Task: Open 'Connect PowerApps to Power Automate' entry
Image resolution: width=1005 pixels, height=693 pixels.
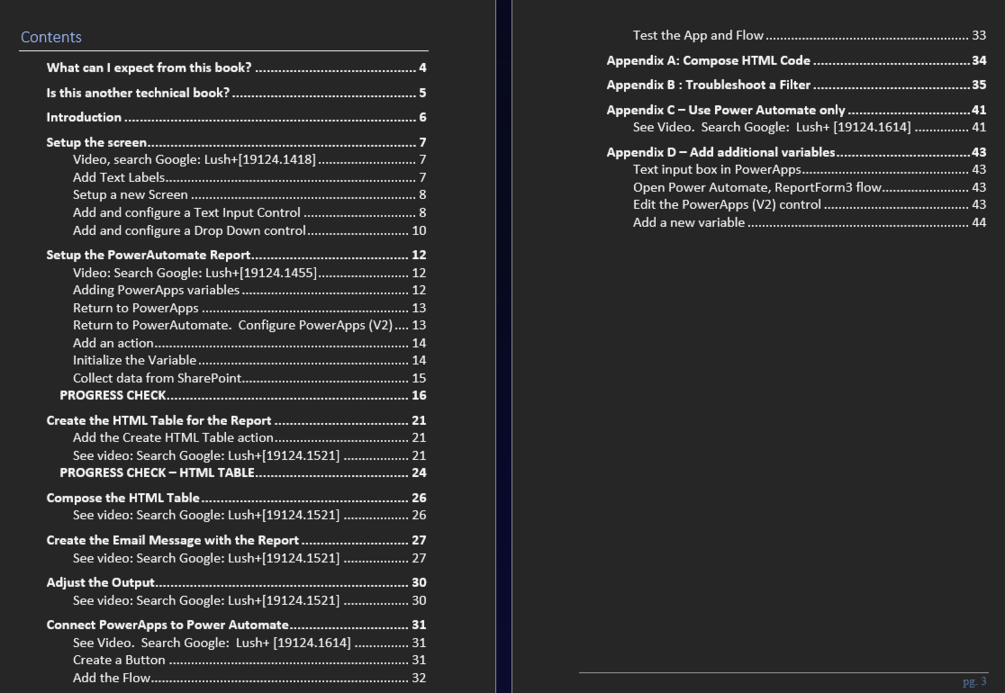Action: (x=236, y=625)
